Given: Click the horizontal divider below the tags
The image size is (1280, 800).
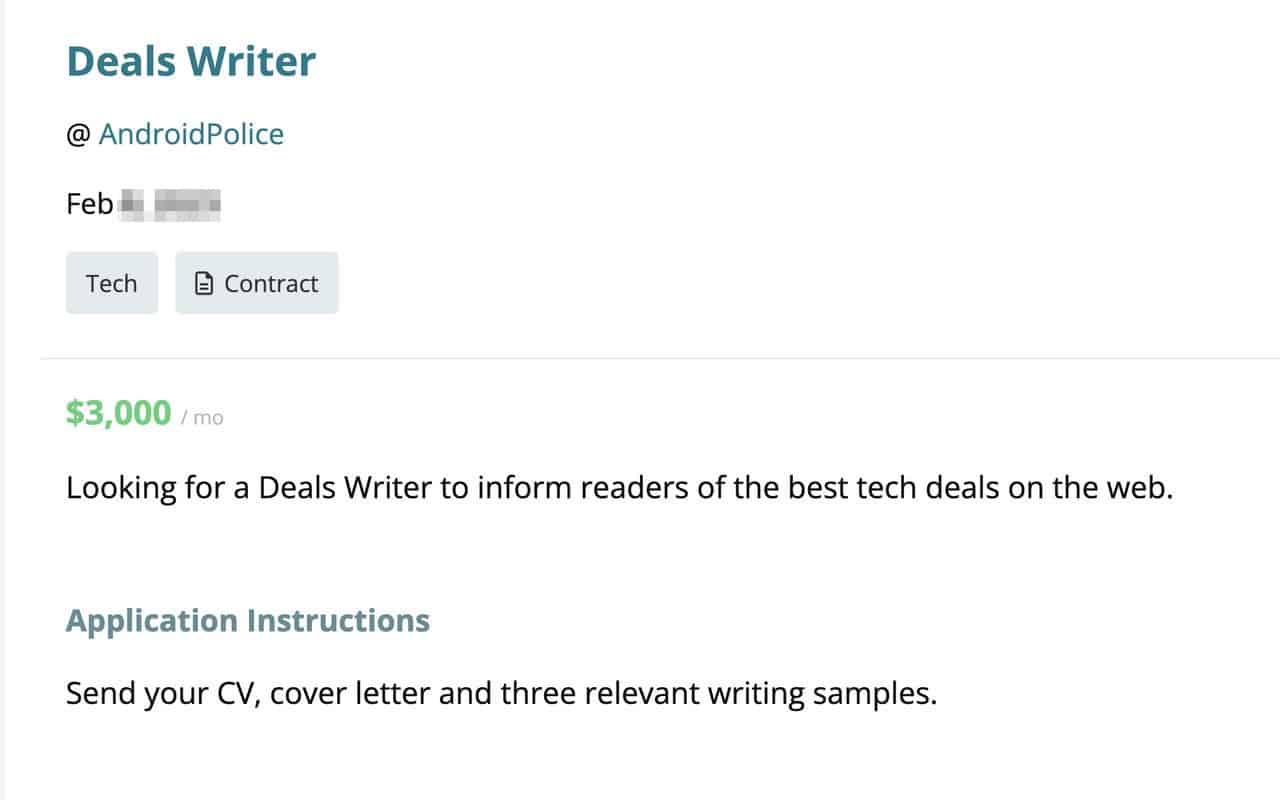Looking at the screenshot, I should tap(660, 357).
